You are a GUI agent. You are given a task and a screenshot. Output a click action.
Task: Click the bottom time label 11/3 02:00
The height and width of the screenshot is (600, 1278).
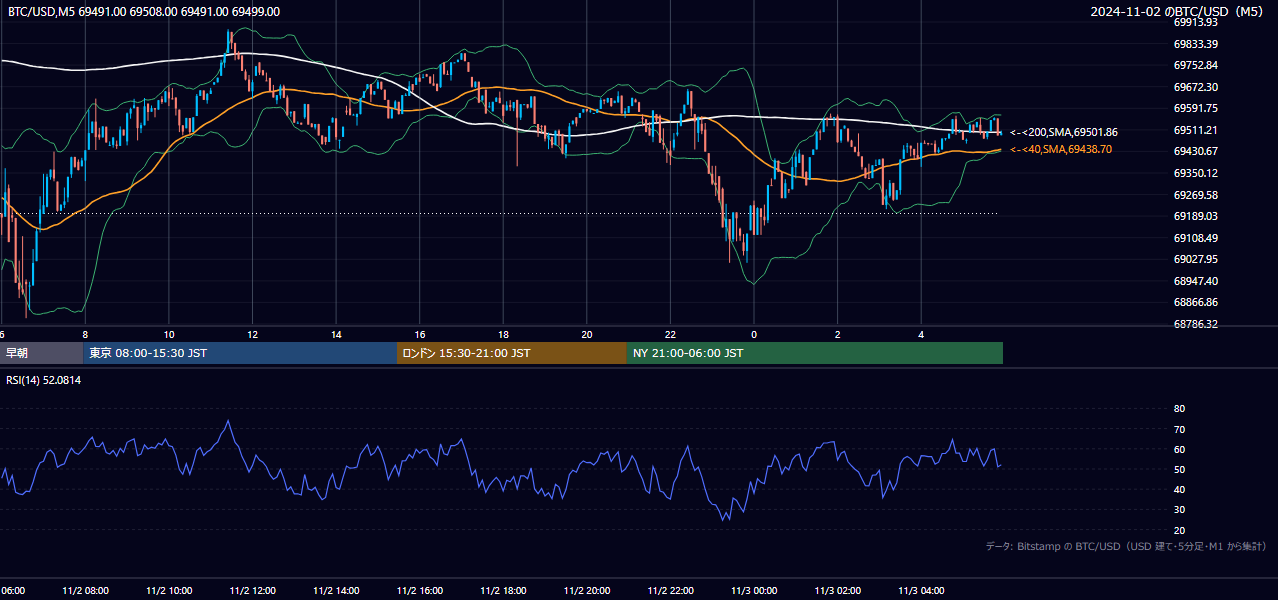(x=838, y=591)
